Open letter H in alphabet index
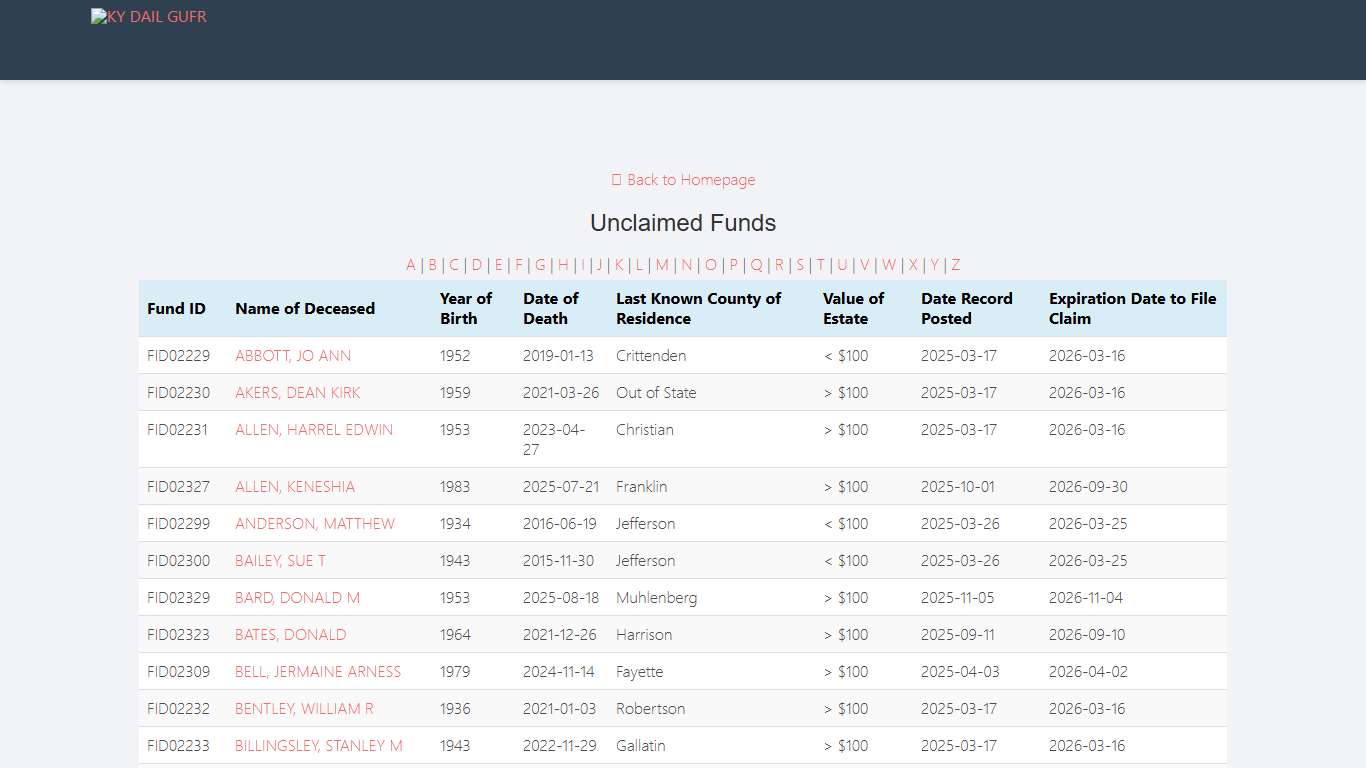 click(563, 265)
